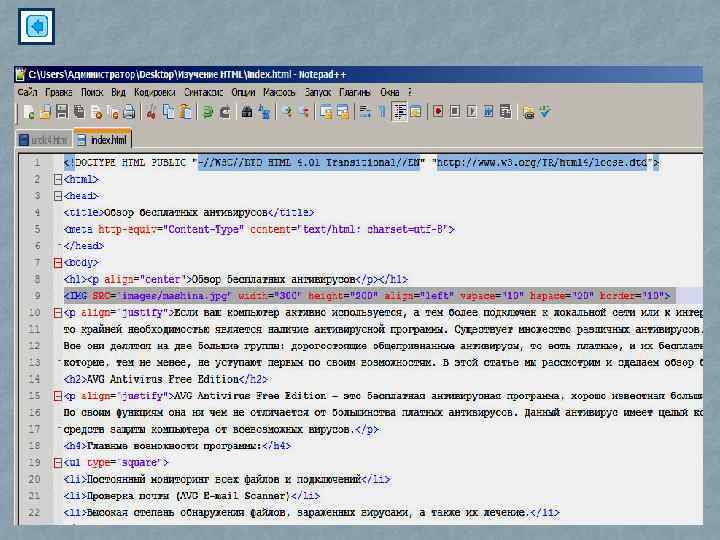Zoom out with the Zoom Out icon
Image resolution: width=720 pixels, height=540 pixels.
(304, 112)
